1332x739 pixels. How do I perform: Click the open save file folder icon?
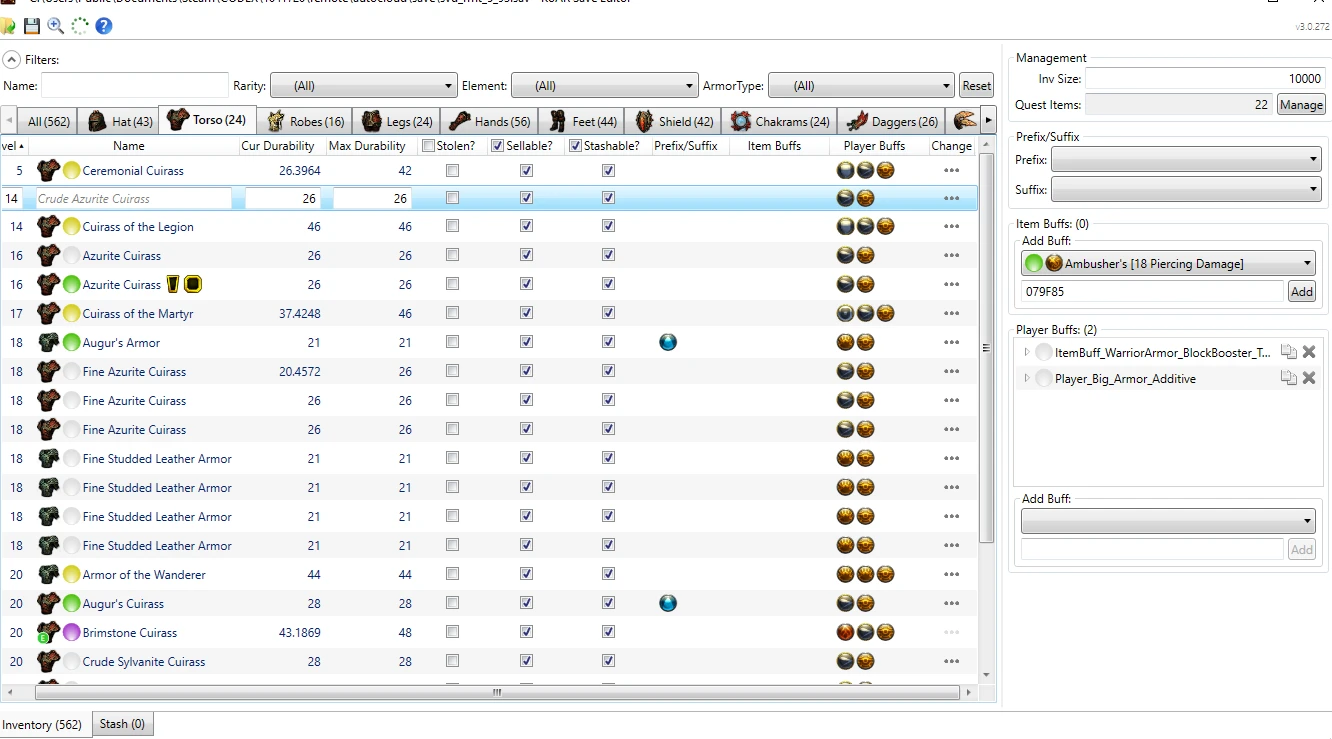point(9,26)
